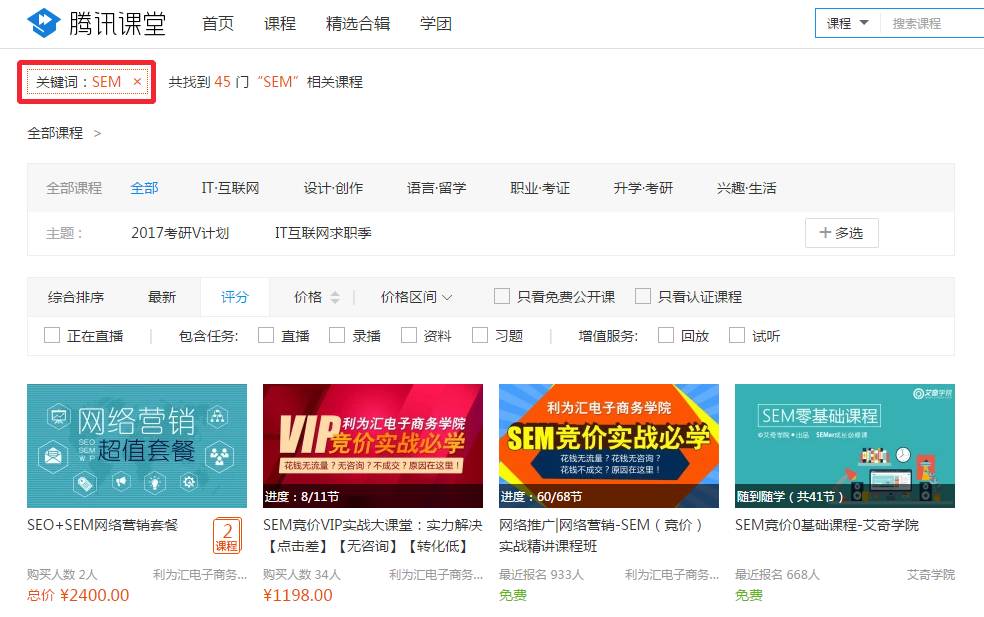Open the SEM零基础课程 course thumbnail

pyautogui.click(x=845, y=446)
